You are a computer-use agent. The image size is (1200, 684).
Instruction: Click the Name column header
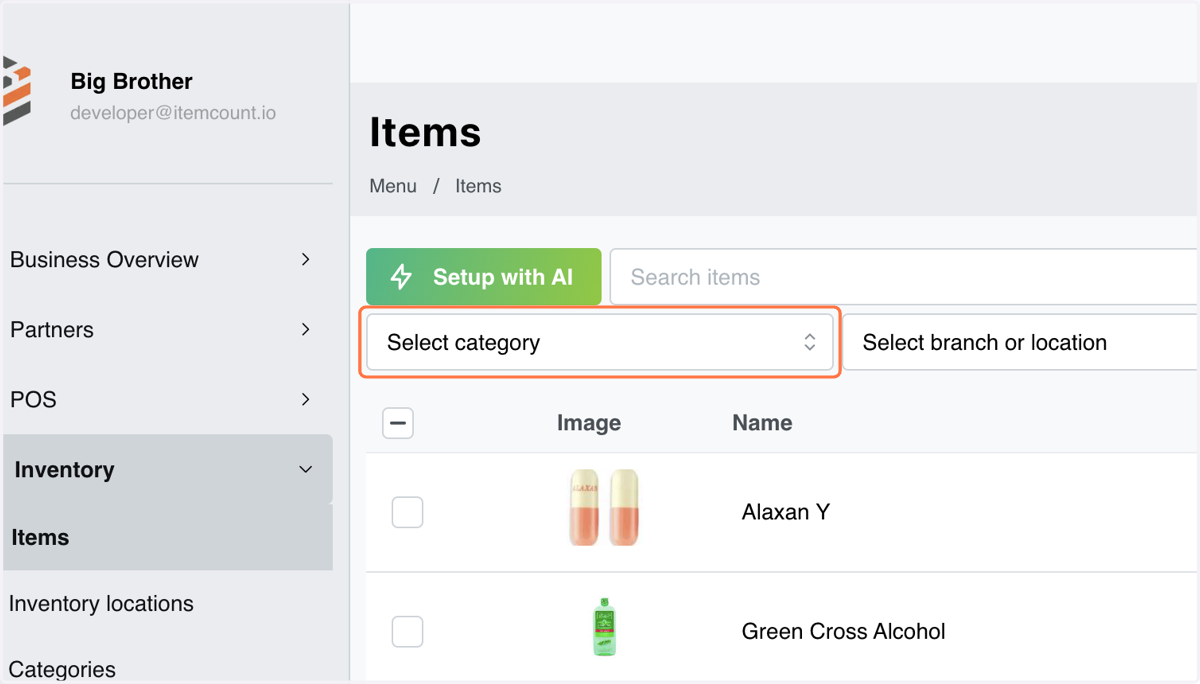tap(762, 423)
